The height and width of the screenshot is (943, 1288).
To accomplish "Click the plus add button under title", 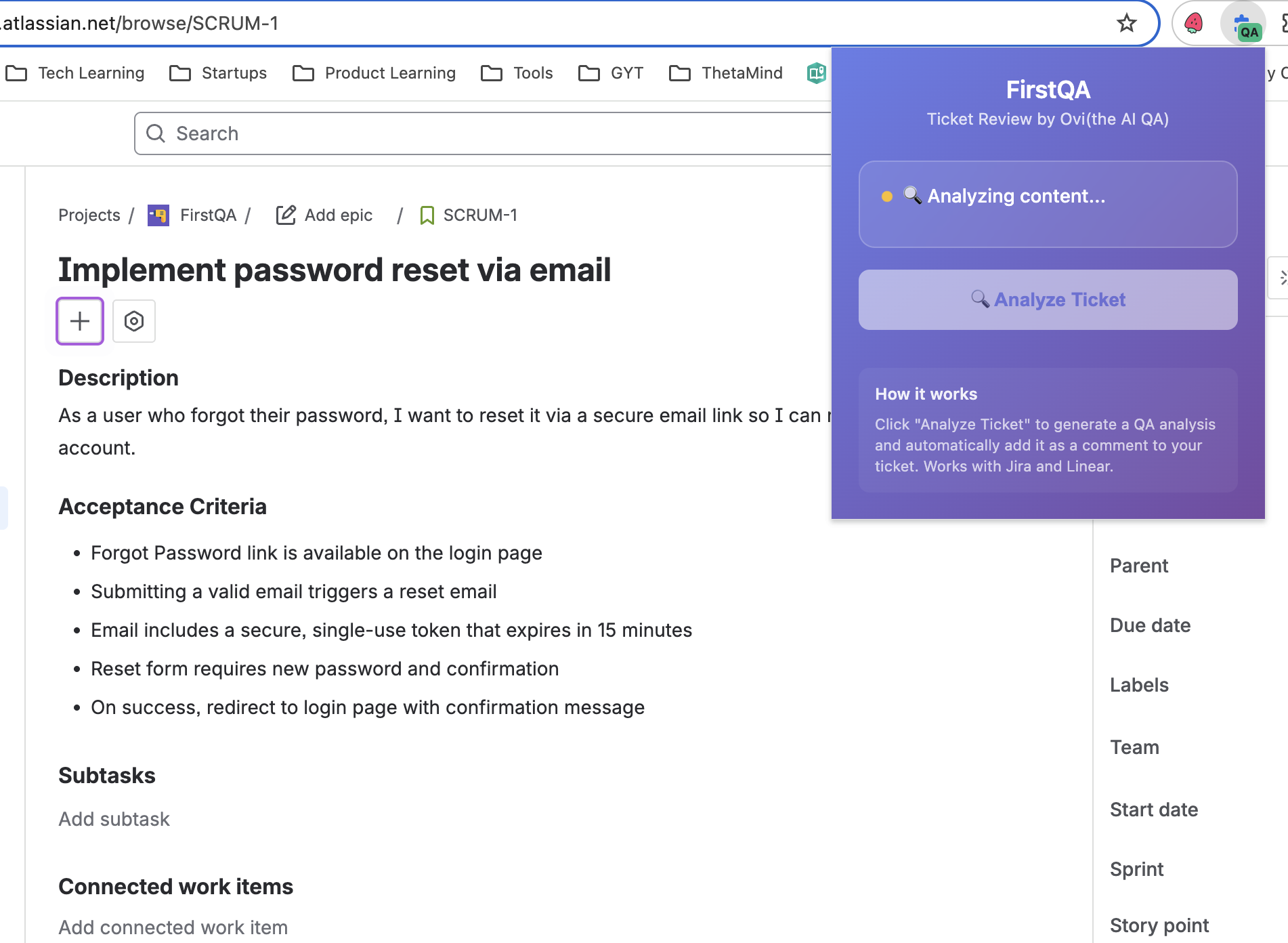I will (x=80, y=321).
